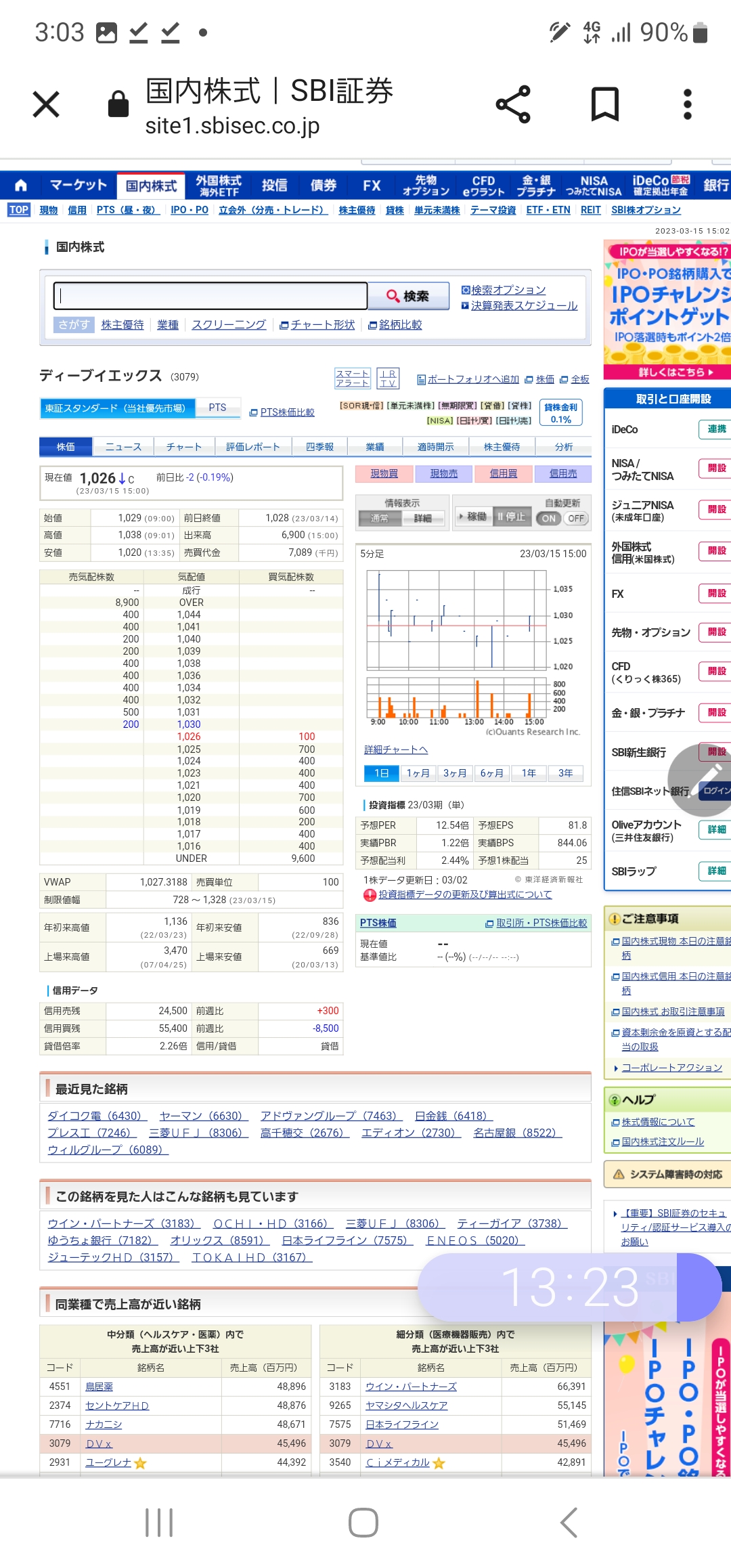Open 貸株金利 0.1% box
Image resolution: width=731 pixels, height=1568 pixels.
(x=561, y=413)
